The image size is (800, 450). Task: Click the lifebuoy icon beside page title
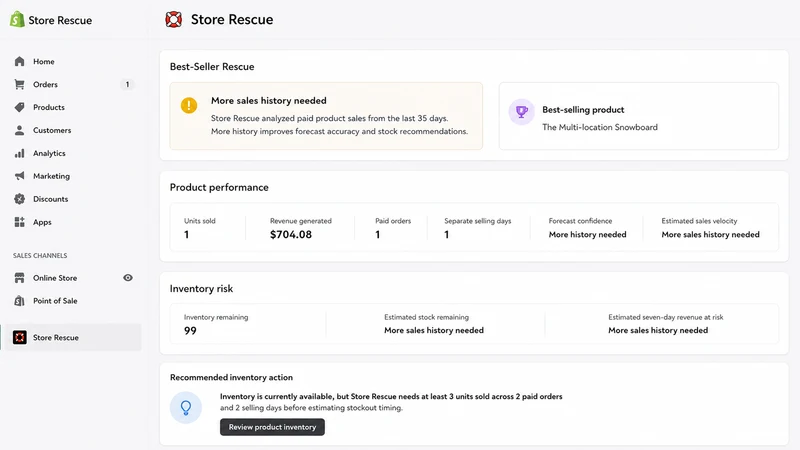tap(173, 19)
